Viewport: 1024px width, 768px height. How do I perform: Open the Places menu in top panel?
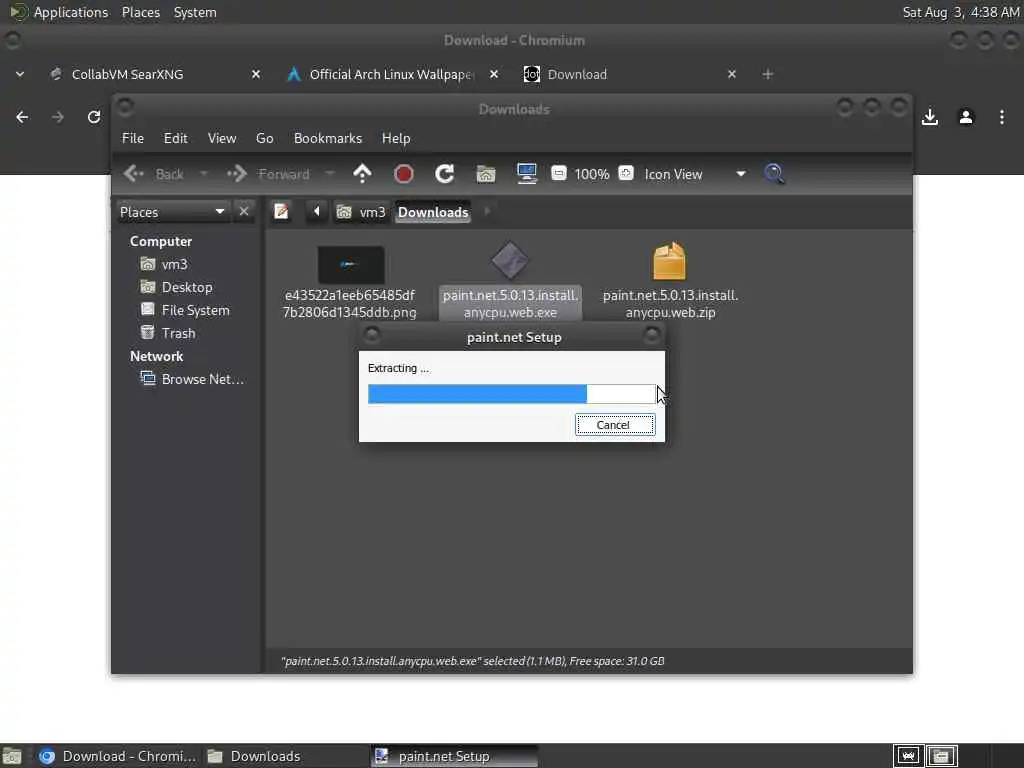(x=140, y=12)
